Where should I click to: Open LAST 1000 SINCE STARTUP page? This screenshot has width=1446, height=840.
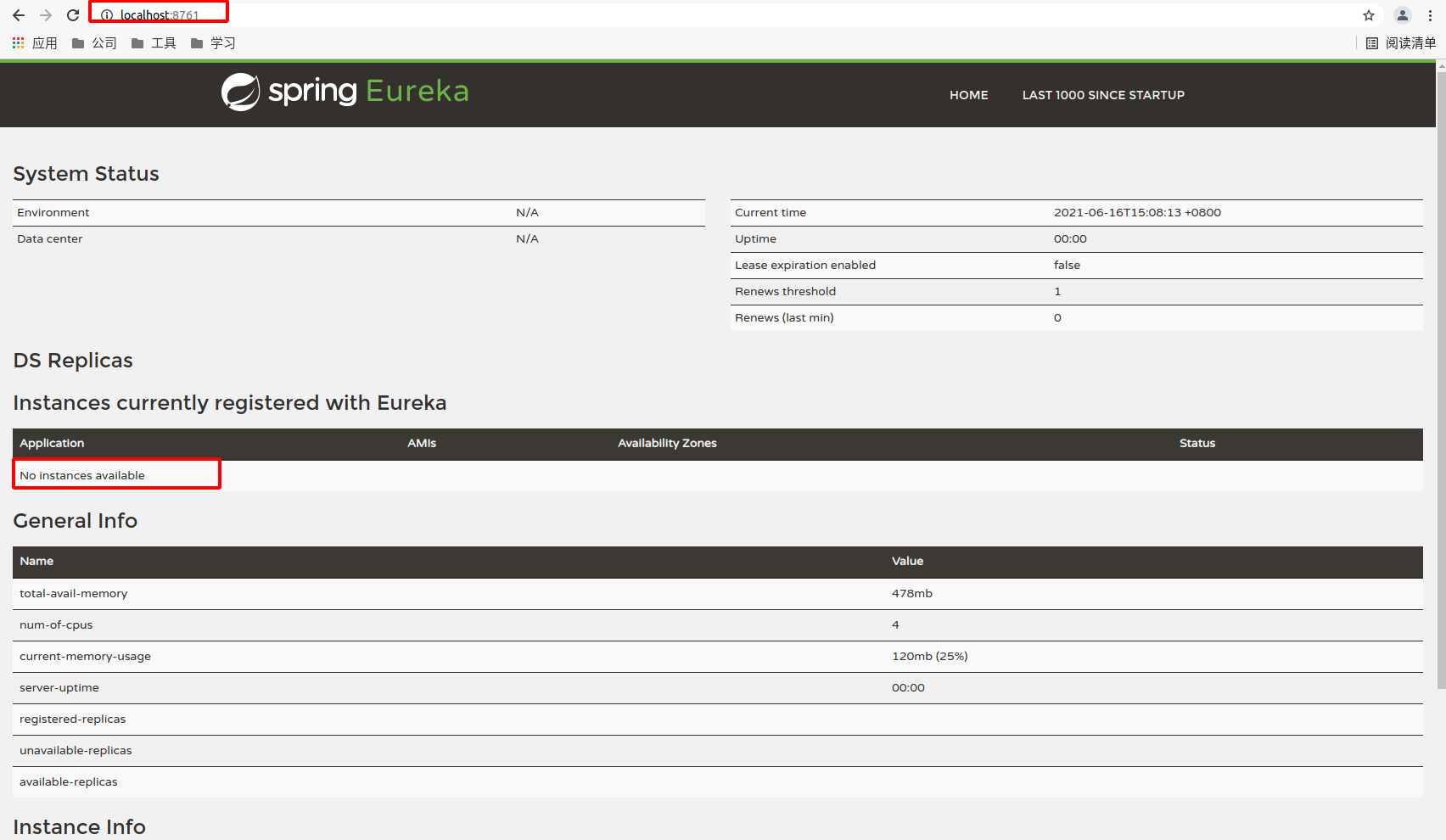1103,95
